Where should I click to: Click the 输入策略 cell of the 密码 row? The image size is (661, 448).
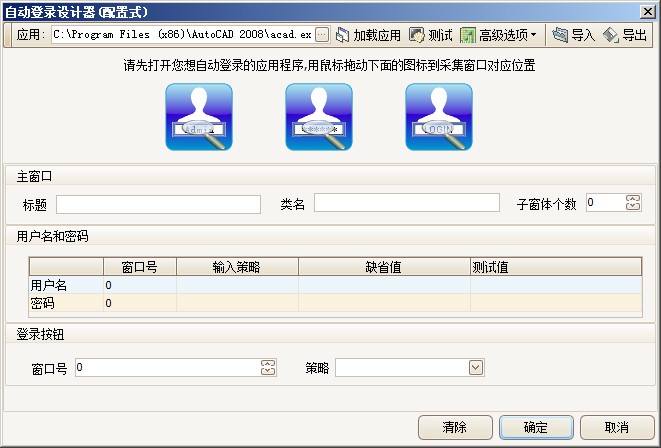tap(237, 302)
